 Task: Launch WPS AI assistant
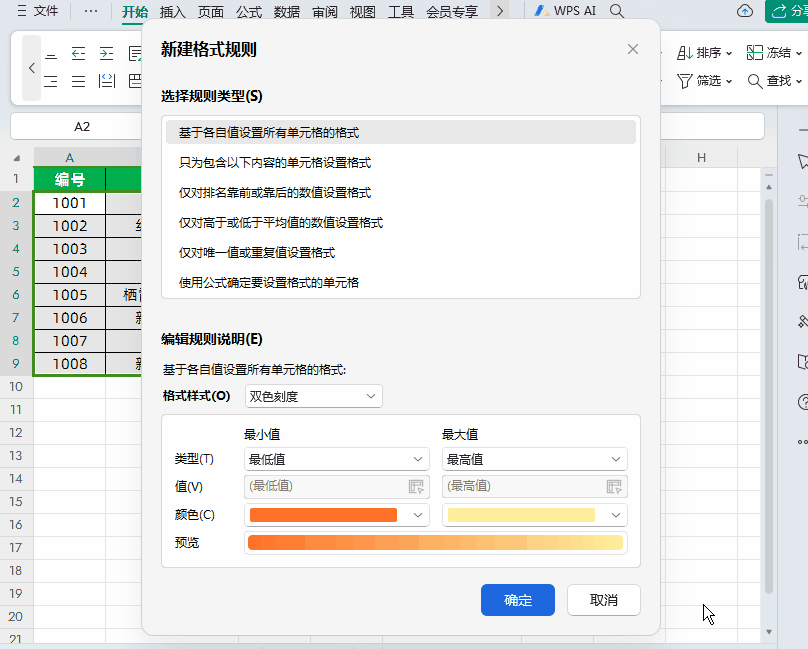pos(565,11)
